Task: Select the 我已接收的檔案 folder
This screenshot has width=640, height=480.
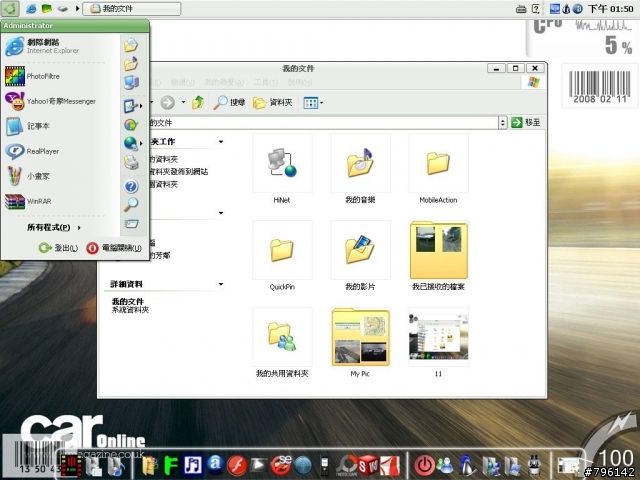Action: 438,256
